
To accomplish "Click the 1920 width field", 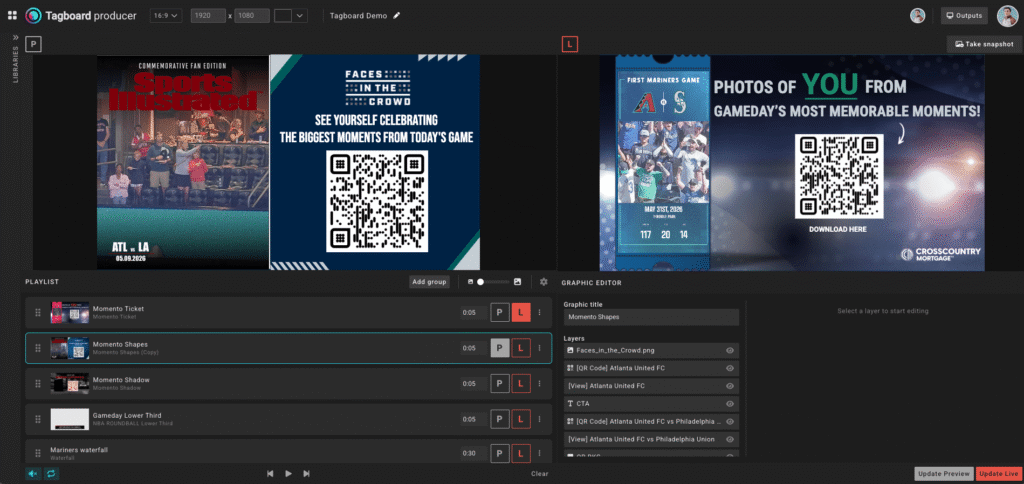I will click(x=208, y=16).
